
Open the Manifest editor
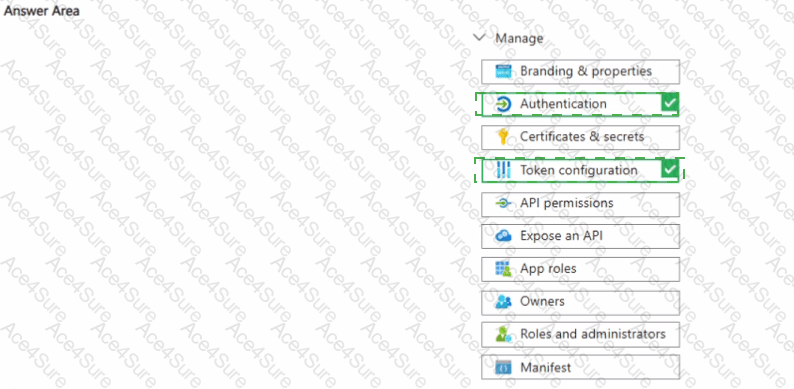580,367
